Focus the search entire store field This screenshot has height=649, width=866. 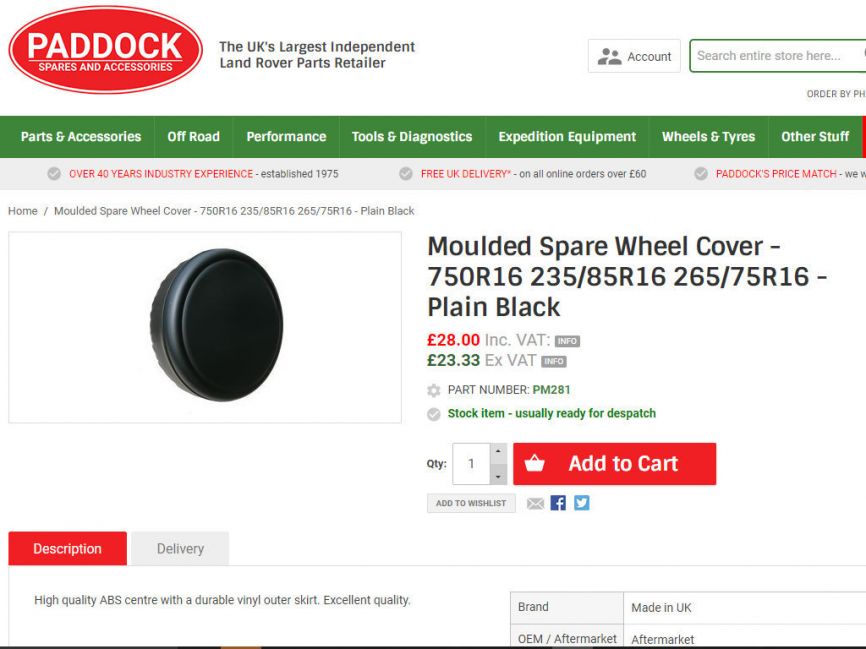pos(778,56)
